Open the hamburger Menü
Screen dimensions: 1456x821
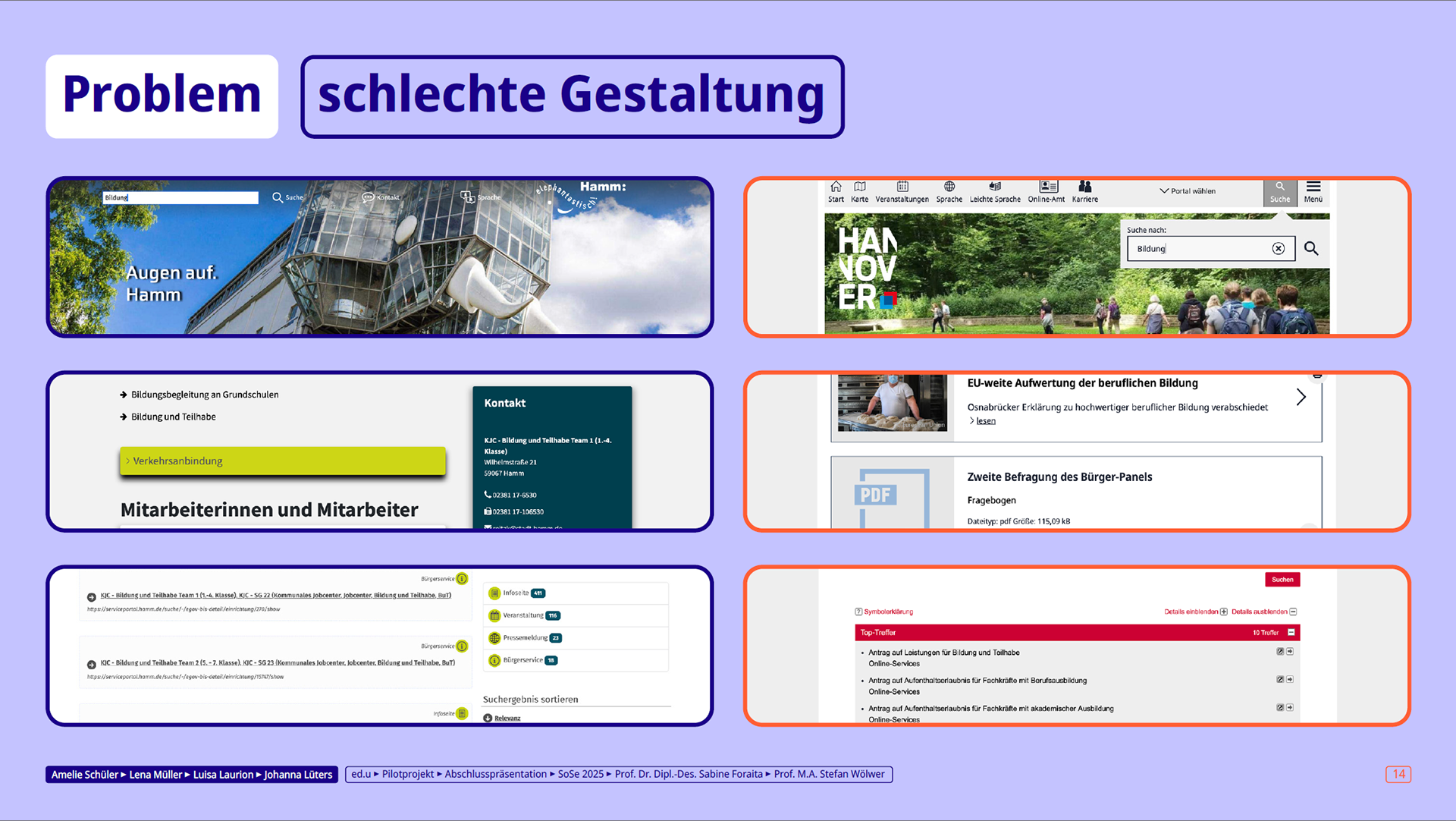click(1313, 192)
